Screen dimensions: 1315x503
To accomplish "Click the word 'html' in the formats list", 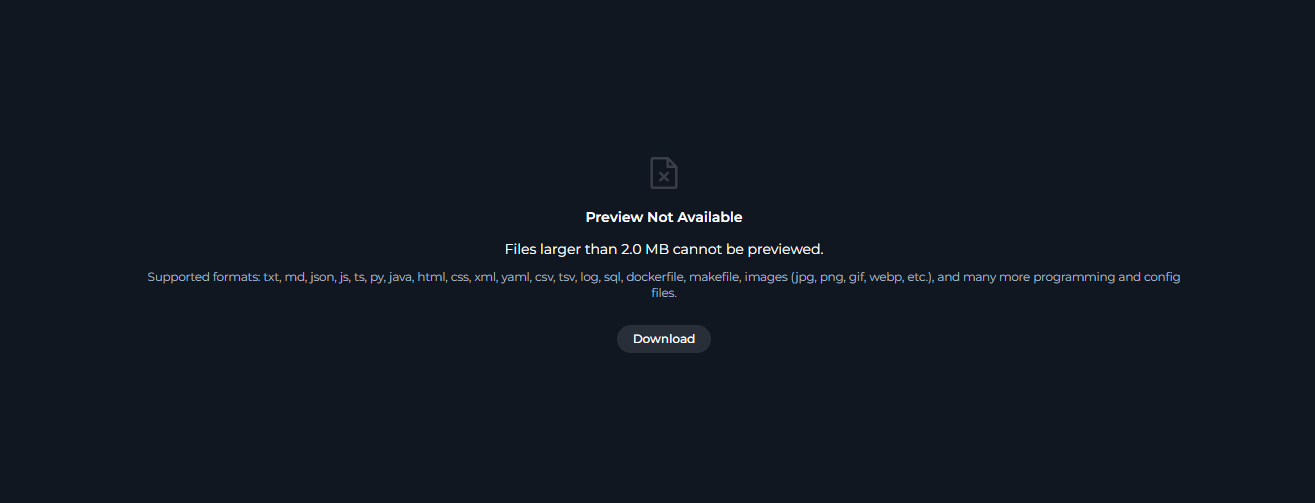I will pos(432,277).
